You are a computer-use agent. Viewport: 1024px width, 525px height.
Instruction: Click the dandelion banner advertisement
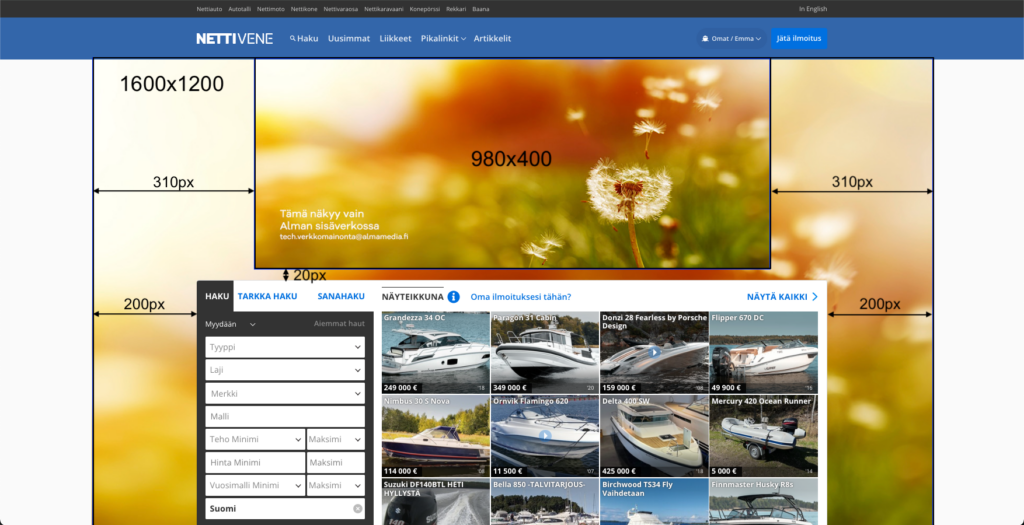[x=512, y=163]
